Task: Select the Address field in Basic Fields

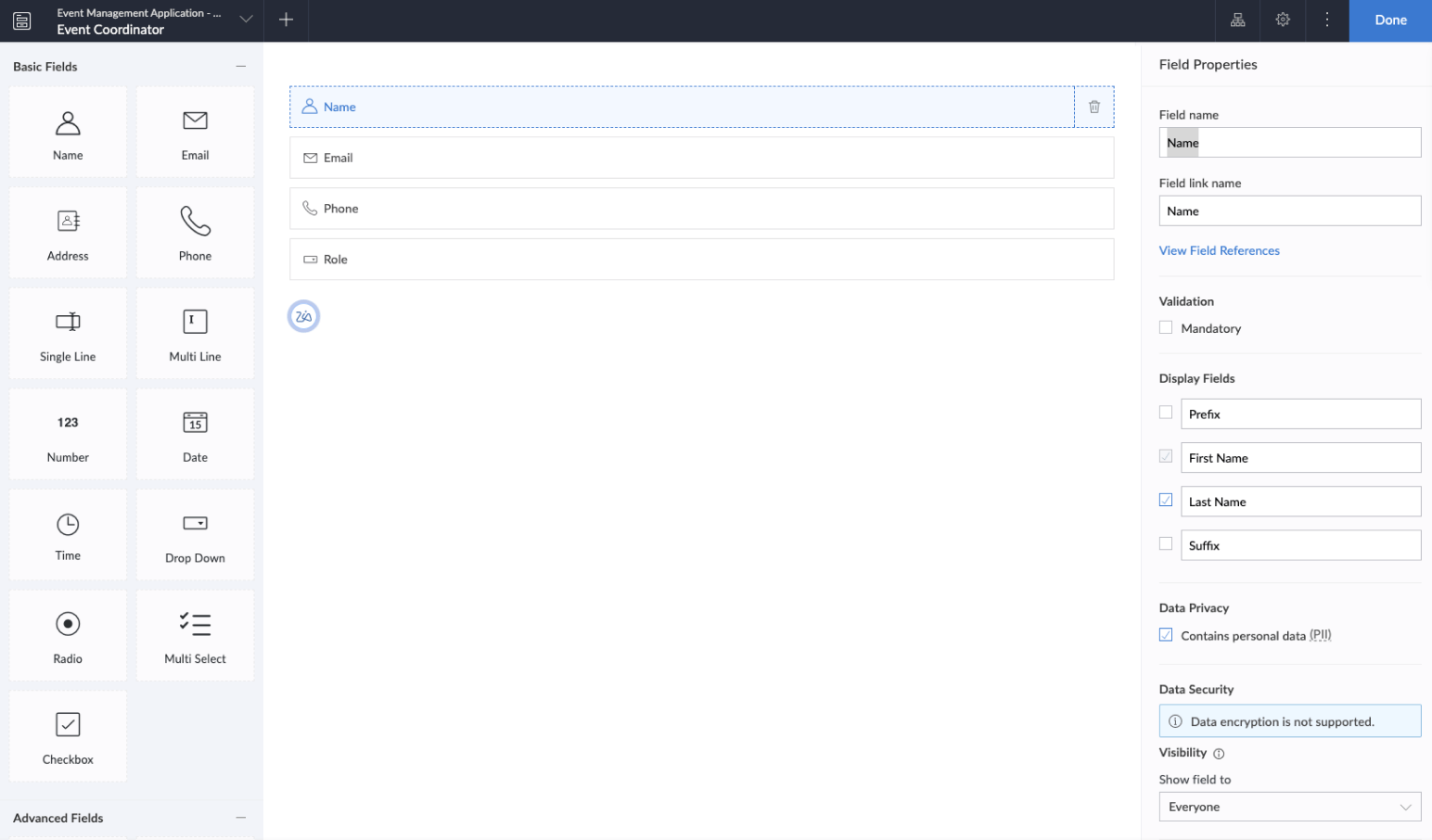Action: click(67, 232)
